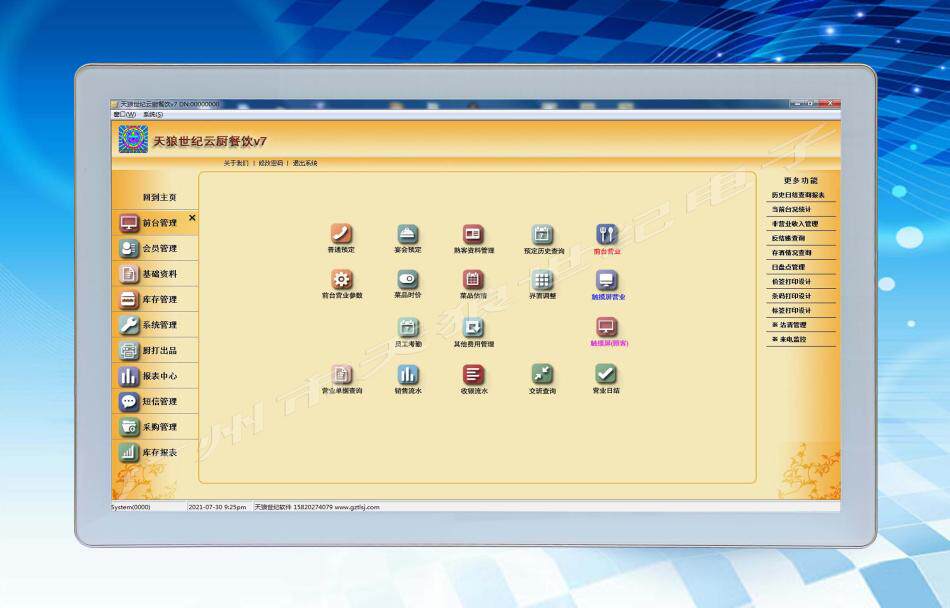Image resolution: width=950 pixels, height=608 pixels.
Task: Open 反结账查询 in more functions
Action: (788, 239)
